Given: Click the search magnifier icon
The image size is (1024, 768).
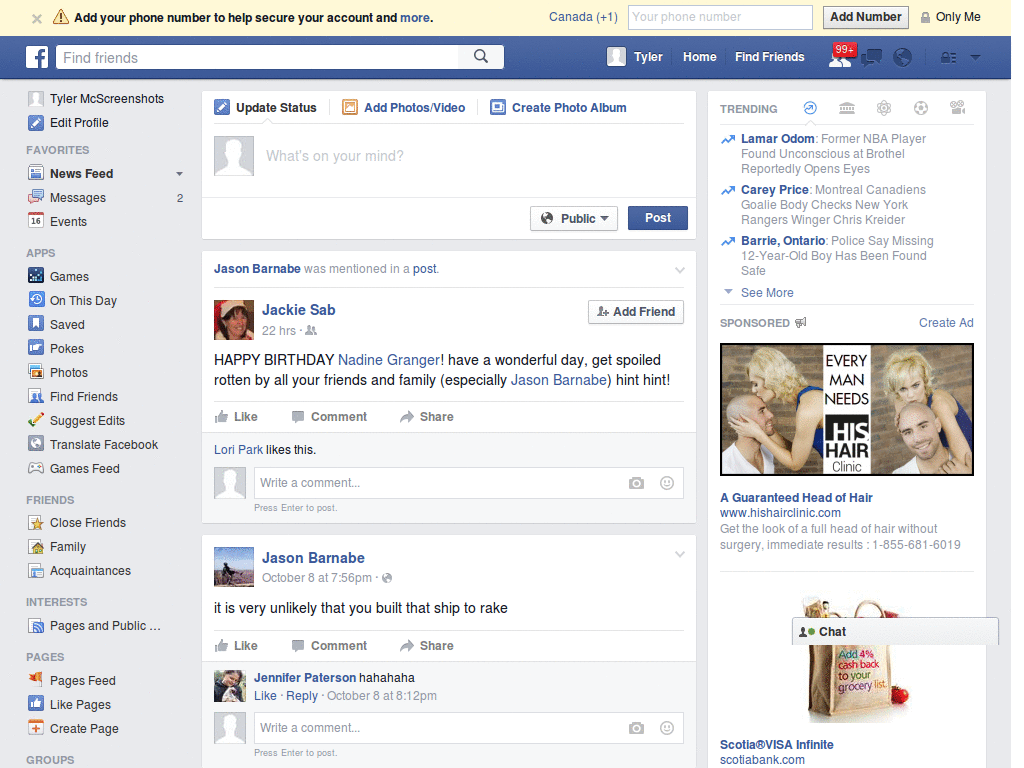Looking at the screenshot, I should pos(481,57).
